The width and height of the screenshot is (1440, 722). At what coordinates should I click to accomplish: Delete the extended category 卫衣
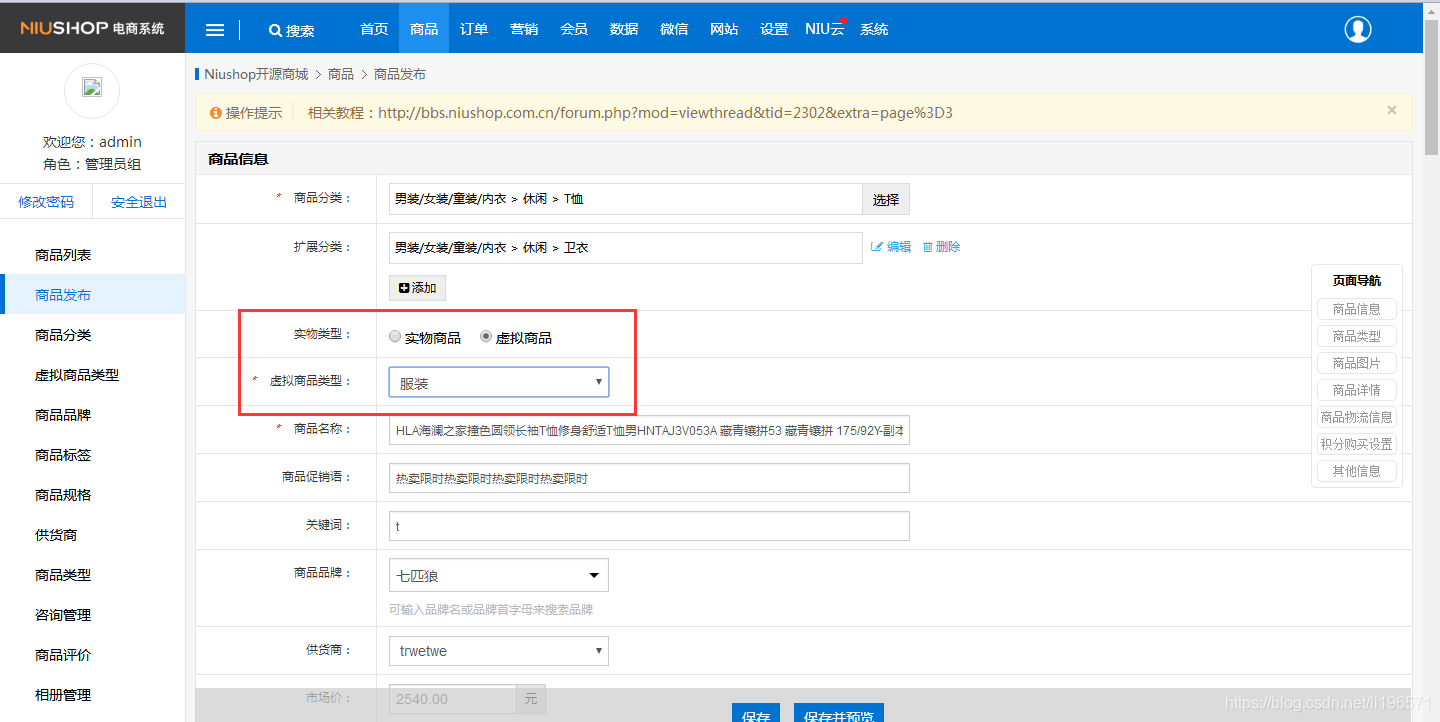tap(941, 247)
